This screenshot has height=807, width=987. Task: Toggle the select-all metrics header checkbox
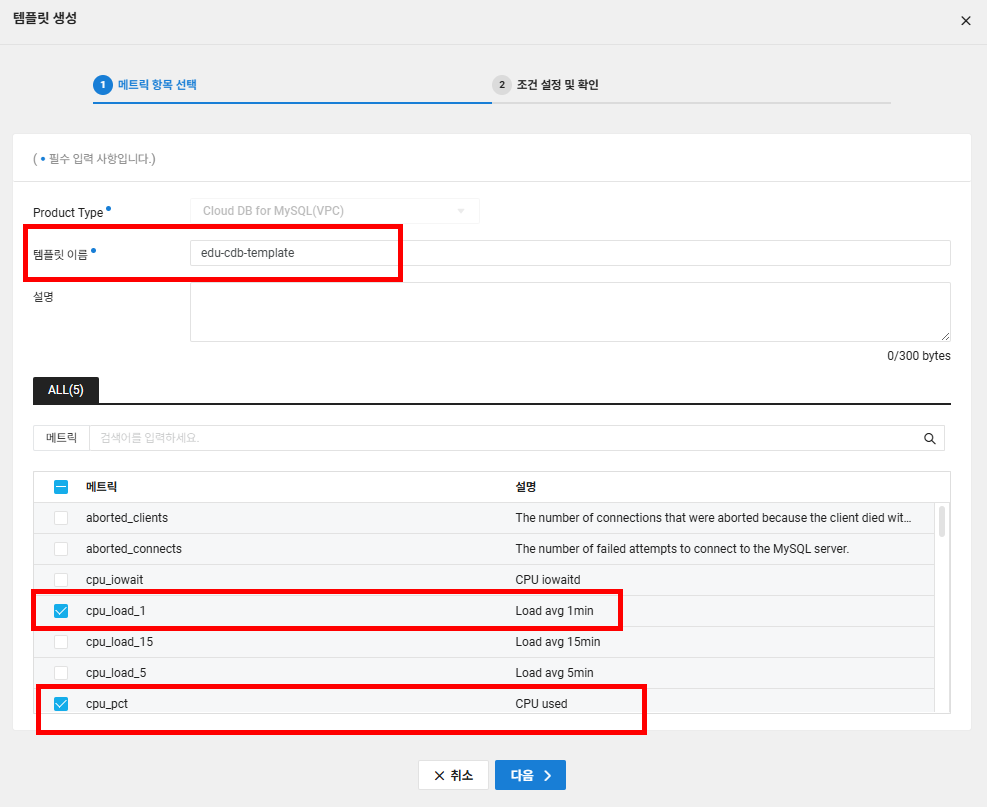click(x=61, y=487)
